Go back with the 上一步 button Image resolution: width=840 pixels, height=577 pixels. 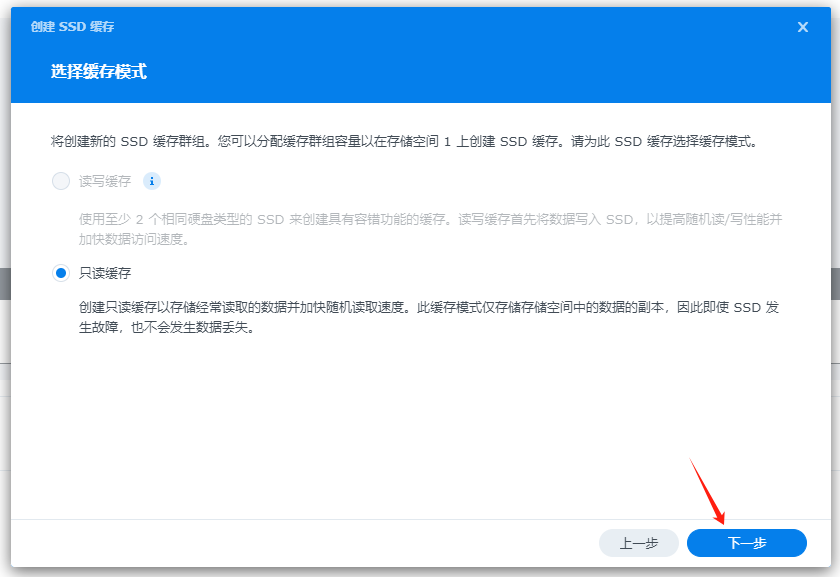click(639, 543)
